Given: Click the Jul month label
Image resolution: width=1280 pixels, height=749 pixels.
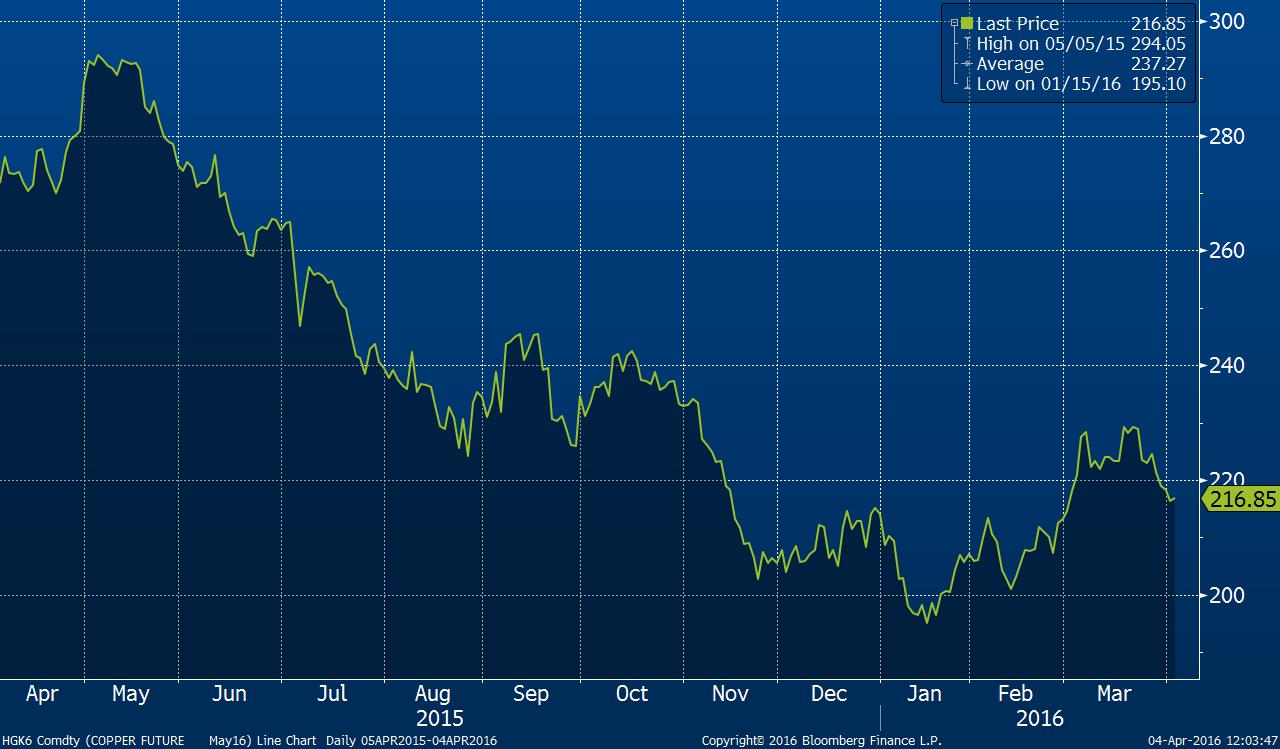Looking at the screenshot, I should pyautogui.click(x=331, y=694).
